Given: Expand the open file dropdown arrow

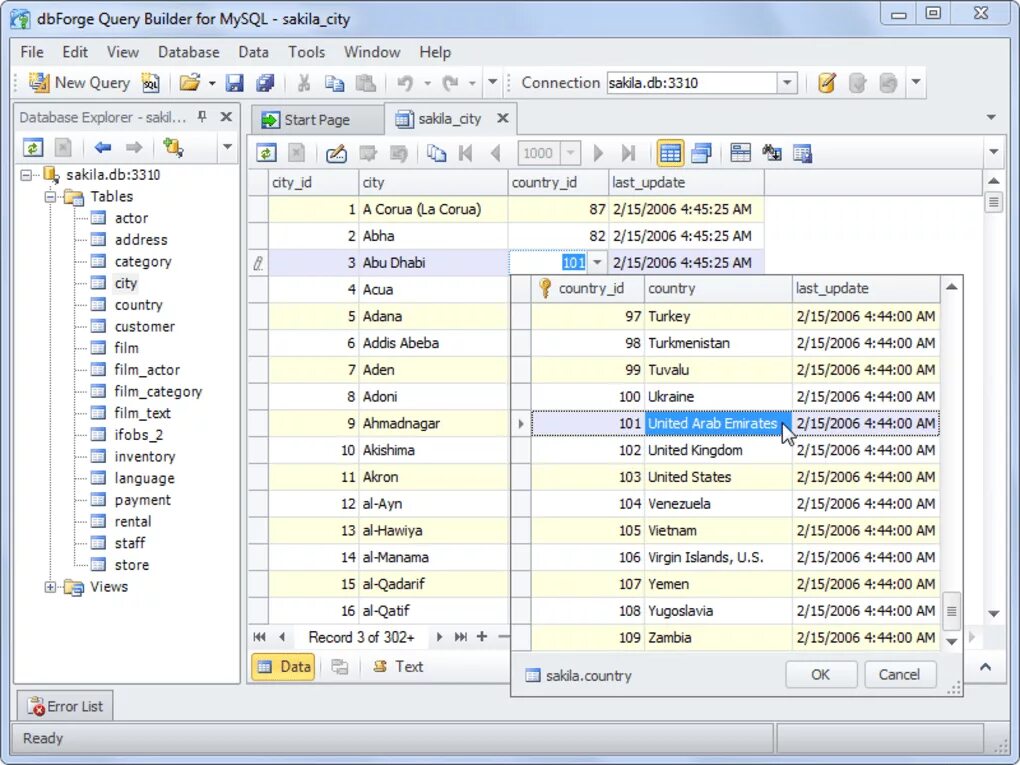Looking at the screenshot, I should (212, 83).
